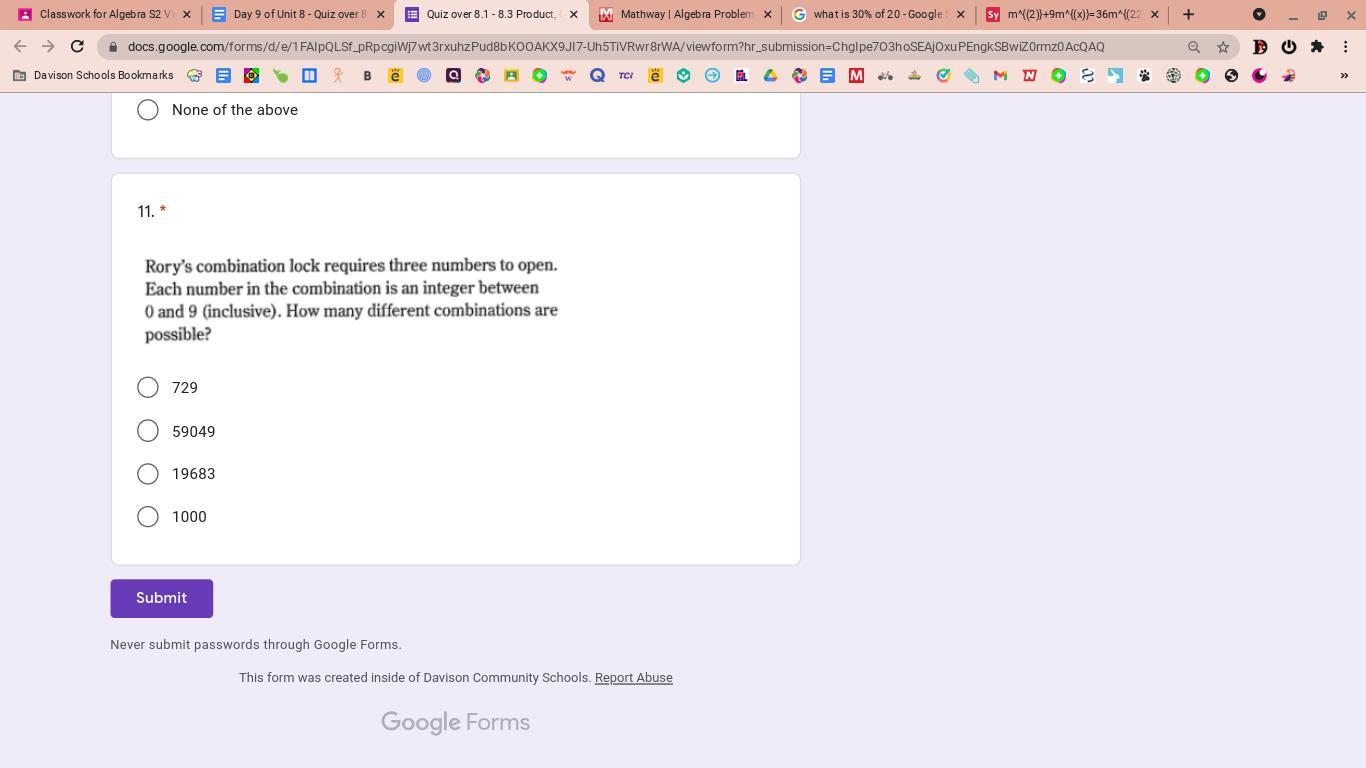Open a new tab with plus icon
The image size is (1366, 768).
tap(1188, 14)
